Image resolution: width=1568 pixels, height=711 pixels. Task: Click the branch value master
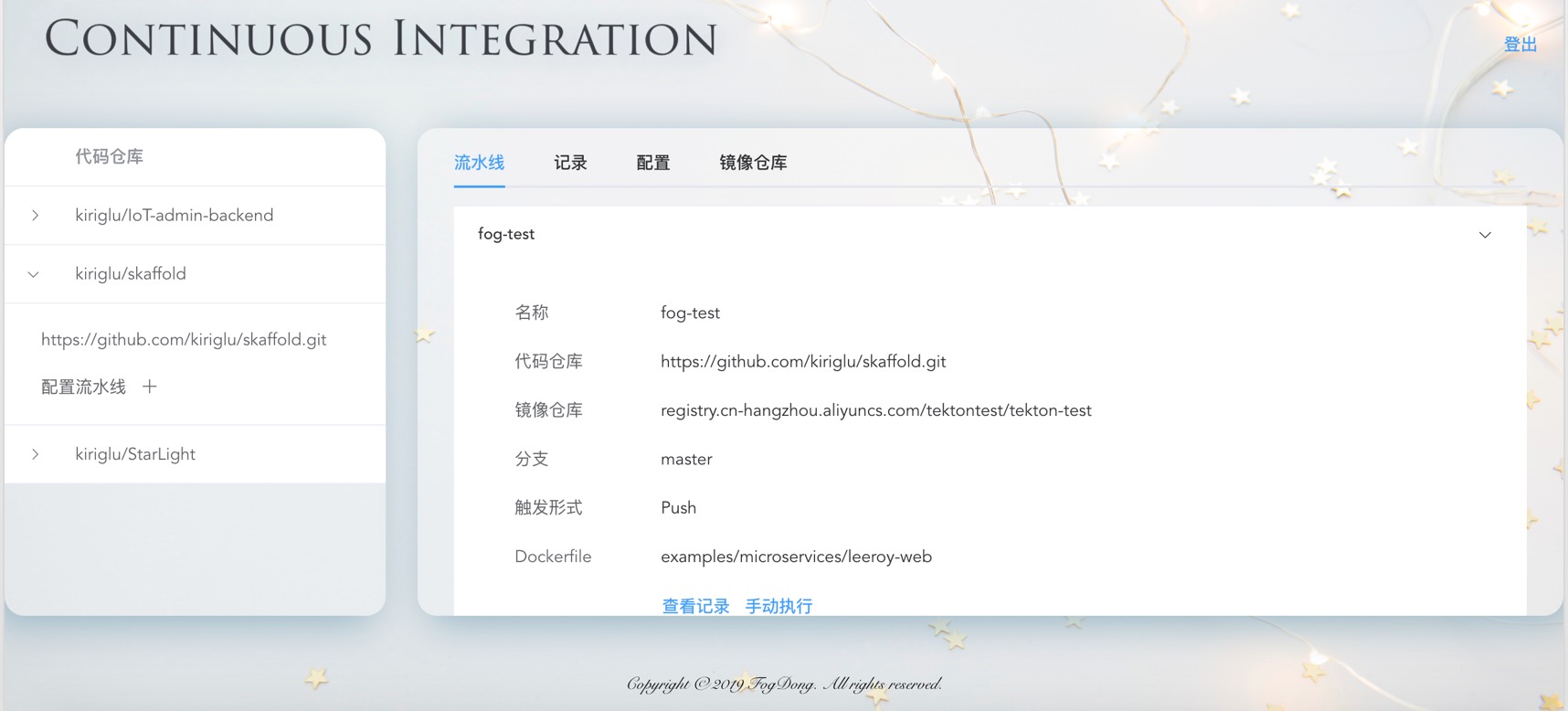tap(686, 460)
